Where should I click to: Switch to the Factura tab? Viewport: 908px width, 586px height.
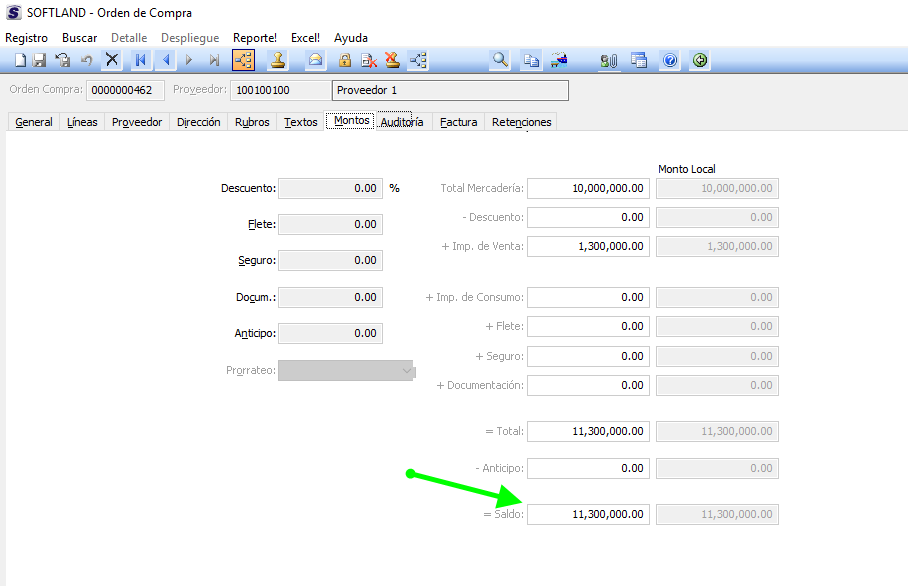tap(458, 122)
